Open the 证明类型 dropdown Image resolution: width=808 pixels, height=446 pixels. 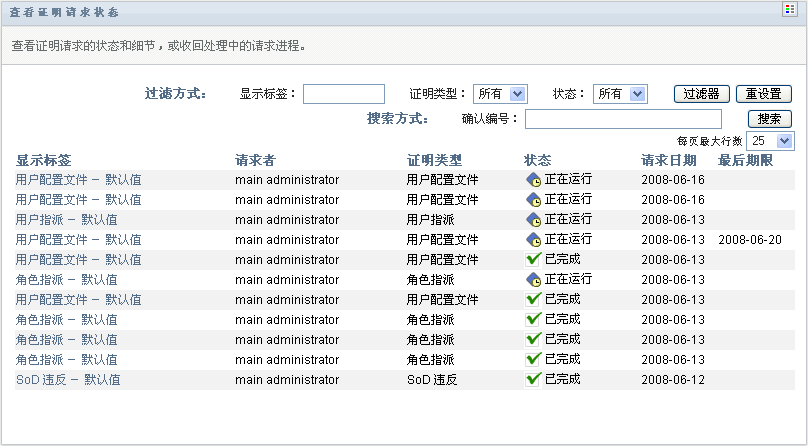click(500, 94)
